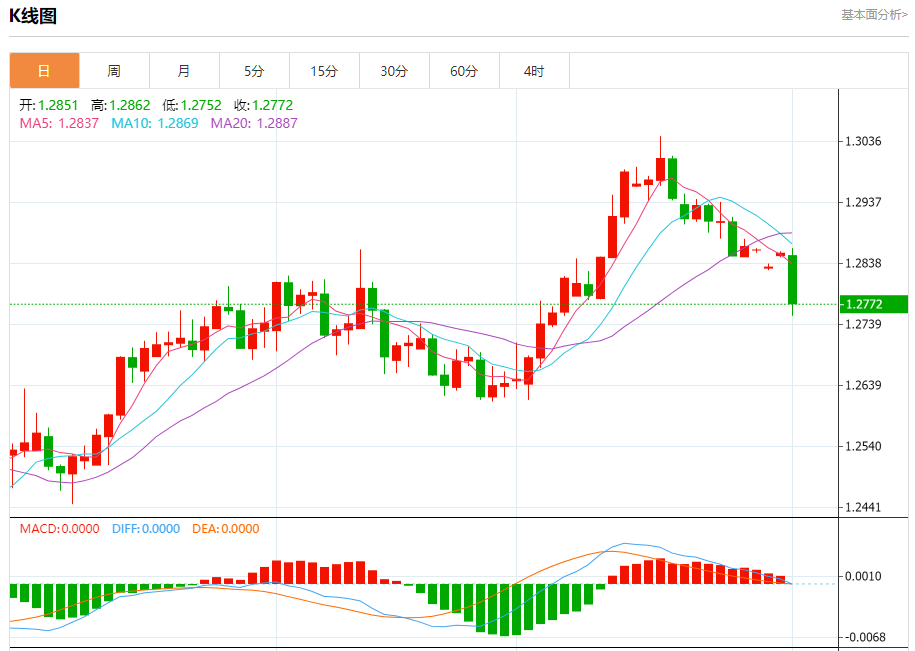Click the MACD value label
The height and width of the screenshot is (651, 915).
[x=59, y=529]
